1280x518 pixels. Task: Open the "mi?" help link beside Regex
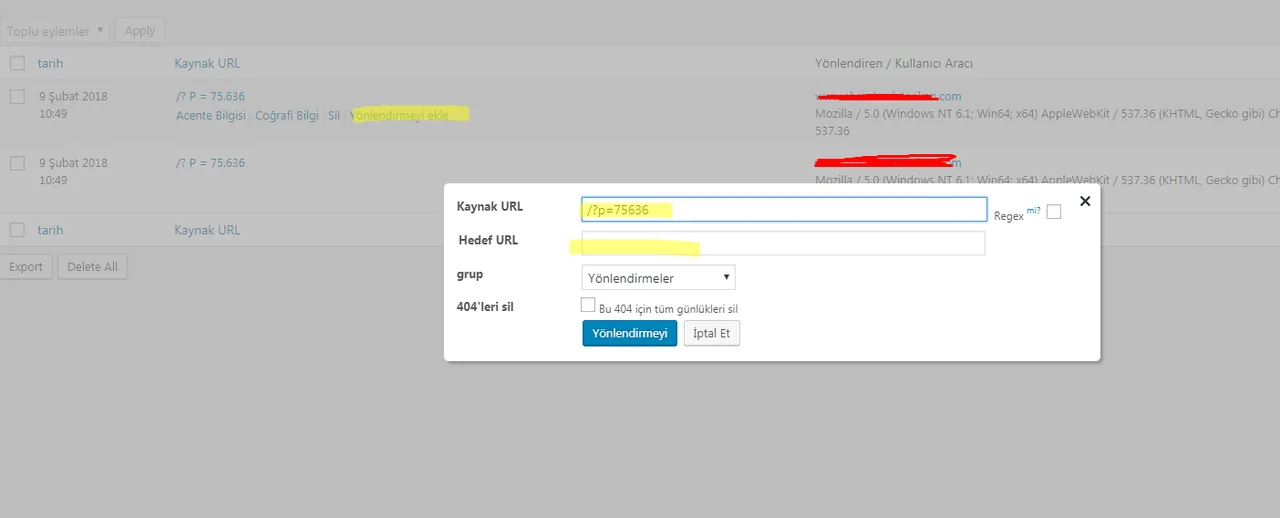[x=1033, y=211]
